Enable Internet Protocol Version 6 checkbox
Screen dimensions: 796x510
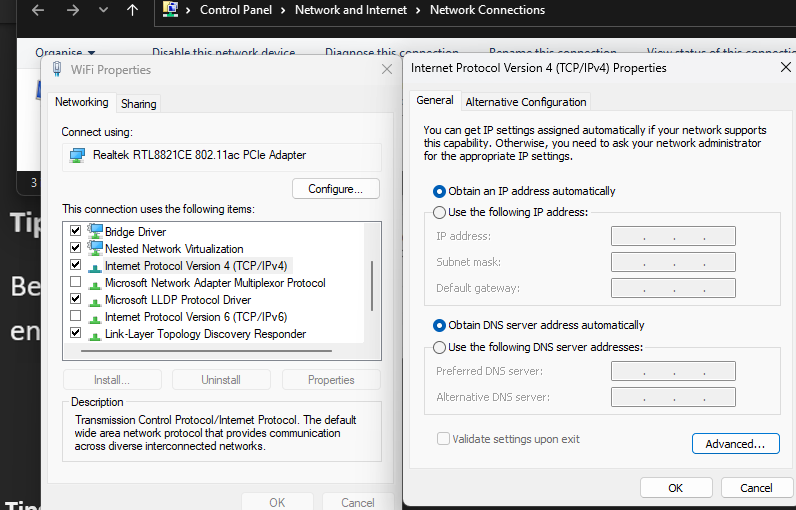click(75, 317)
